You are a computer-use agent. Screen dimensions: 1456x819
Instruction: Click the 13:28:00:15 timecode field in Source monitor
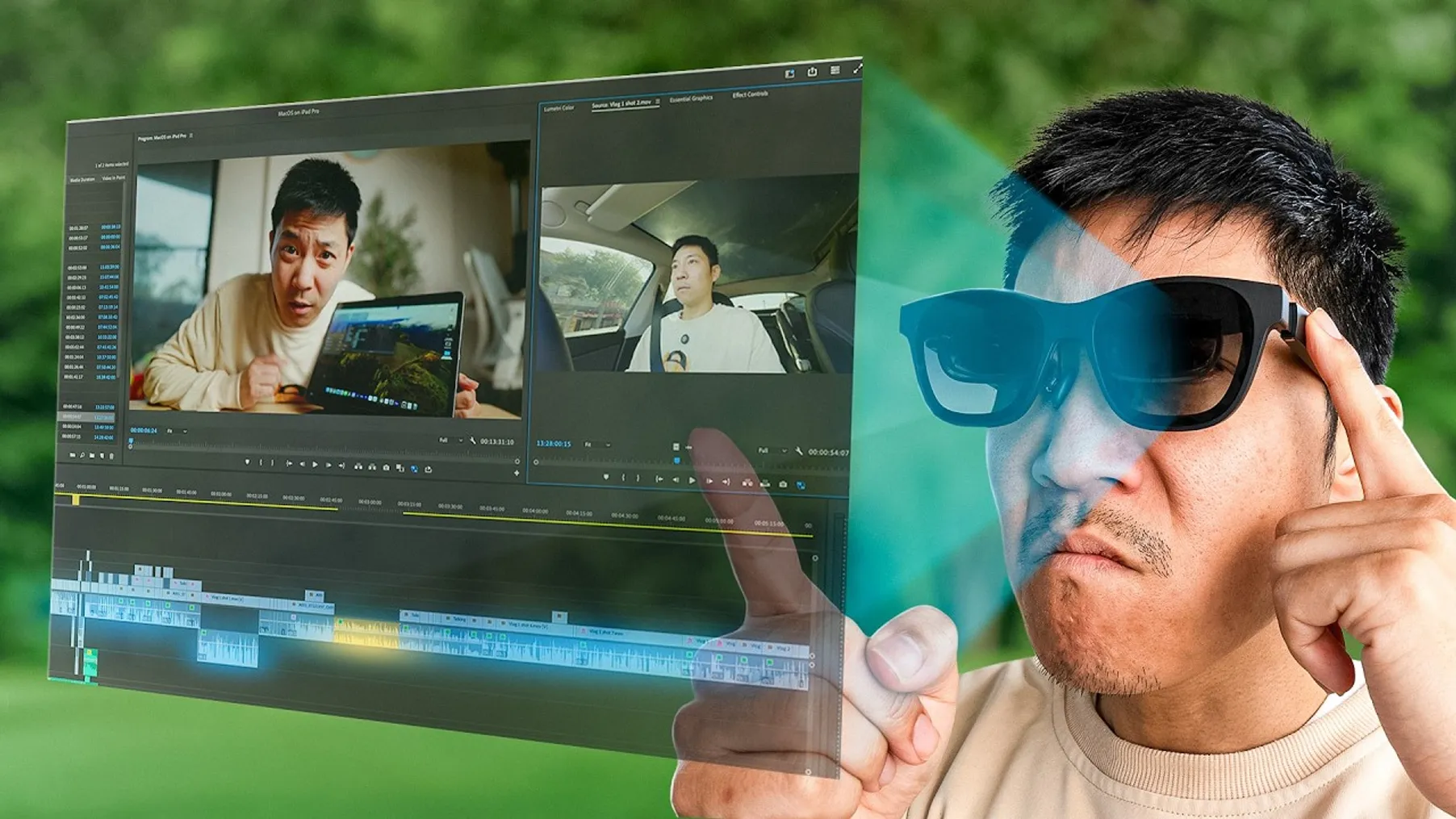click(553, 444)
